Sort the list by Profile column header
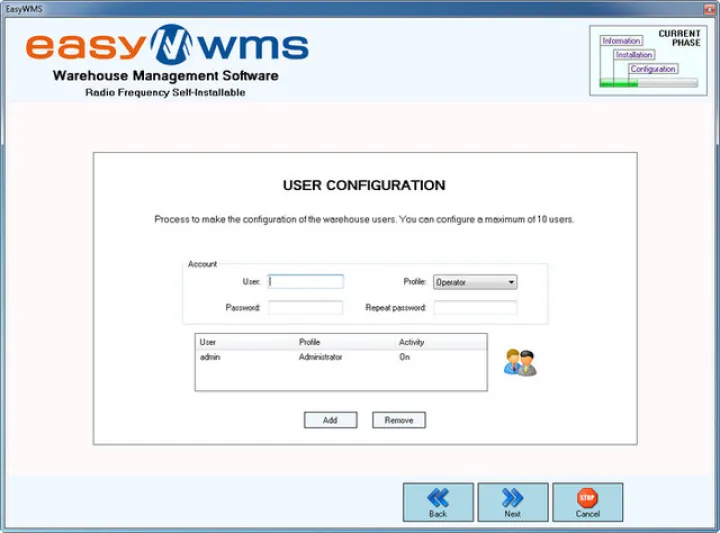Image resolution: width=720 pixels, height=533 pixels. (309, 342)
